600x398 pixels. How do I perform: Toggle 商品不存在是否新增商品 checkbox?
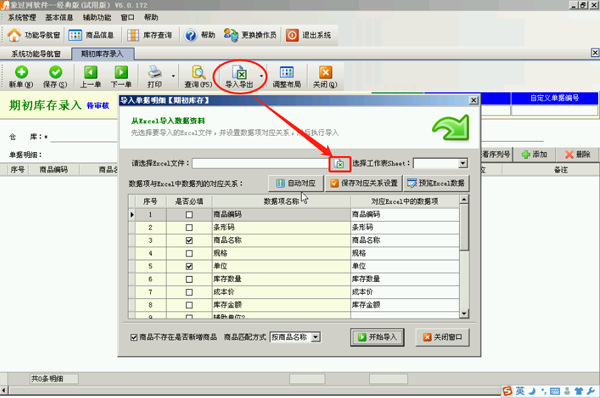tap(134, 338)
